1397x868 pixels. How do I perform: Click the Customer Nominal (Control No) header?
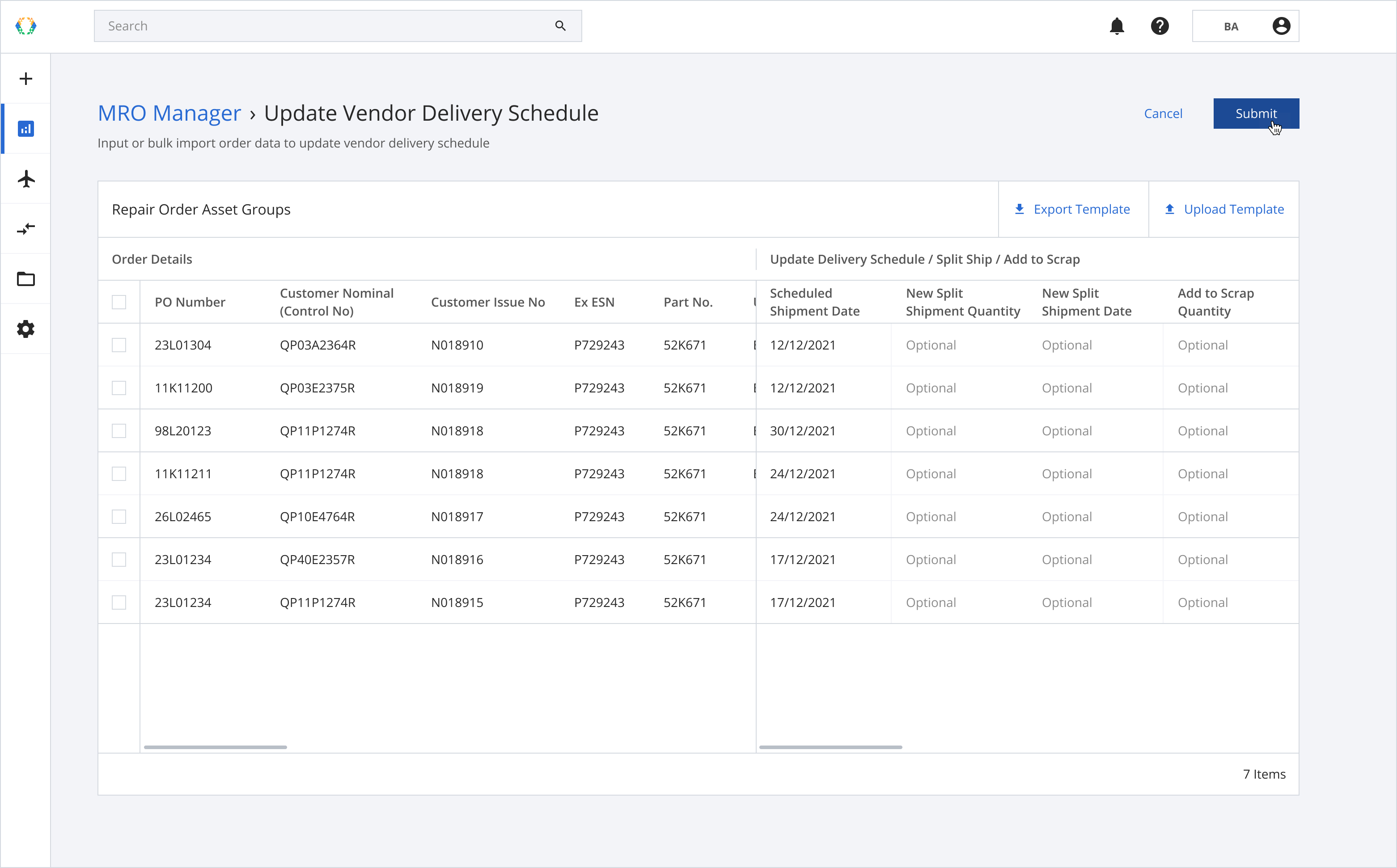(x=336, y=302)
